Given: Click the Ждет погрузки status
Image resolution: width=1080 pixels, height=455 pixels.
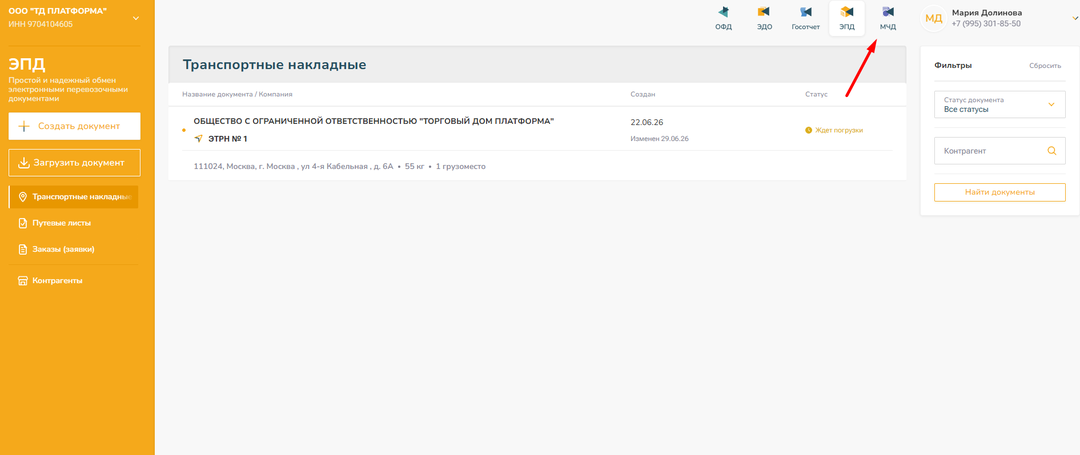Looking at the screenshot, I should (x=839, y=130).
